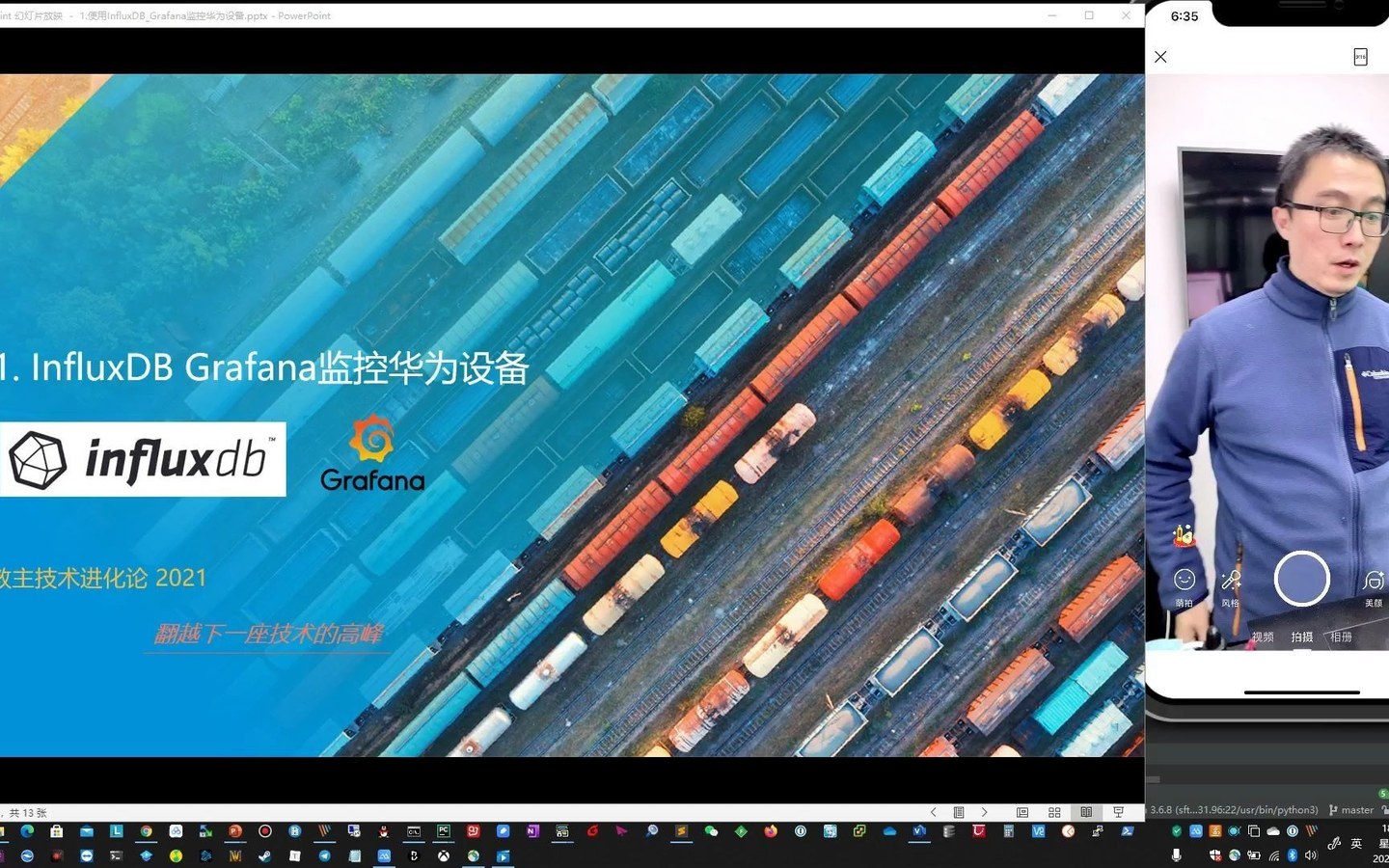Close the phone camera screen with X
This screenshot has height=868, width=1389.
[1160, 57]
